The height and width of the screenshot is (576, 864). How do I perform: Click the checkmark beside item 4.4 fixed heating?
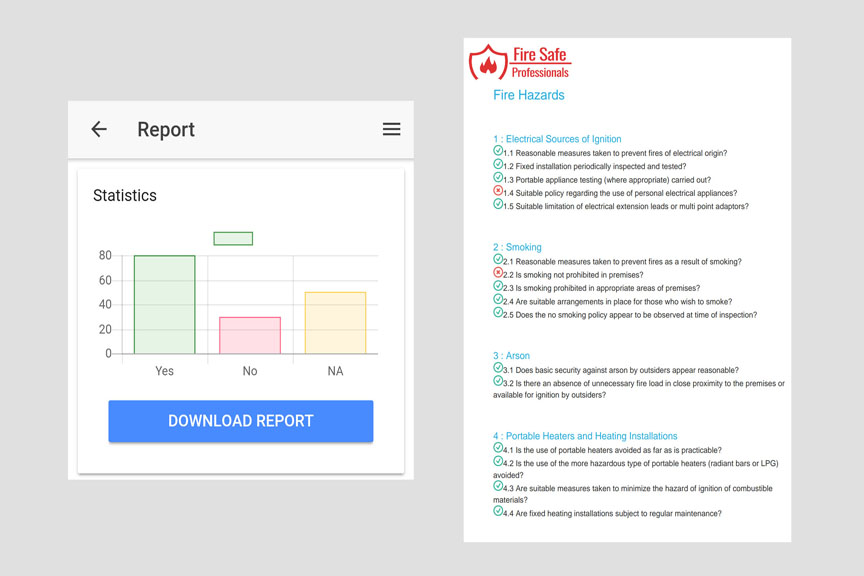(497, 513)
